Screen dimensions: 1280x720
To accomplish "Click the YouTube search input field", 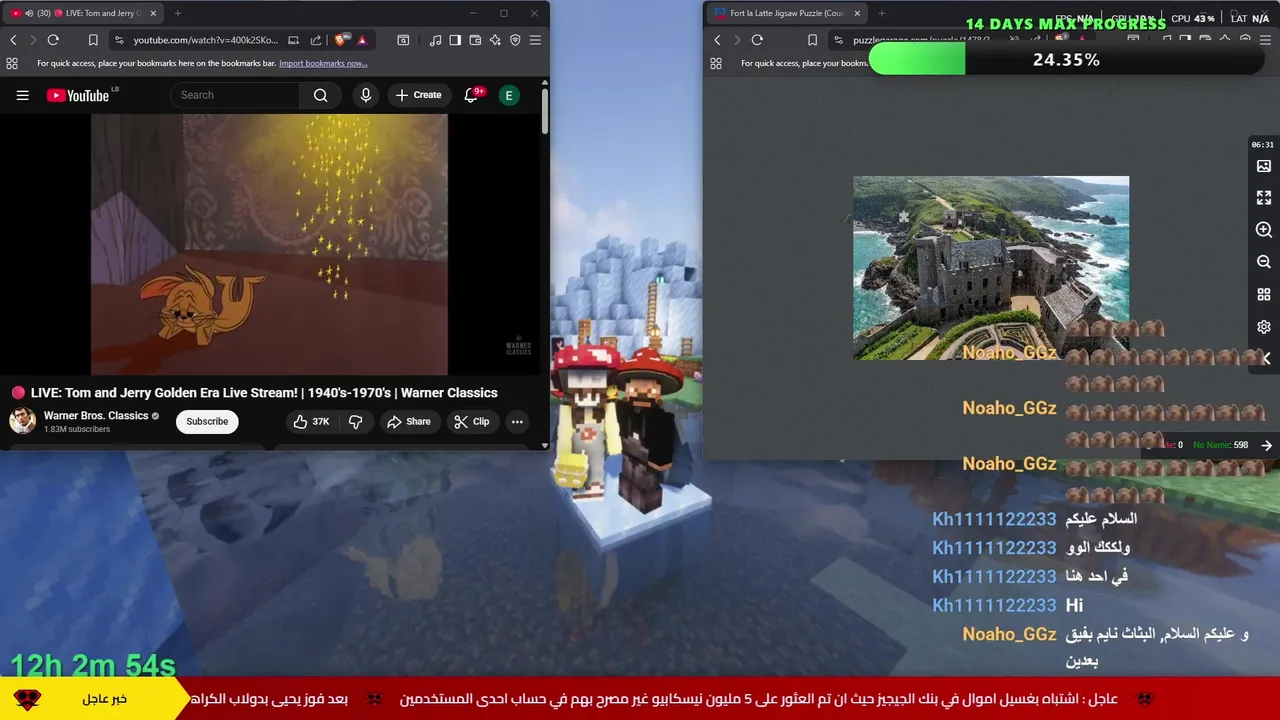I will click(236, 95).
